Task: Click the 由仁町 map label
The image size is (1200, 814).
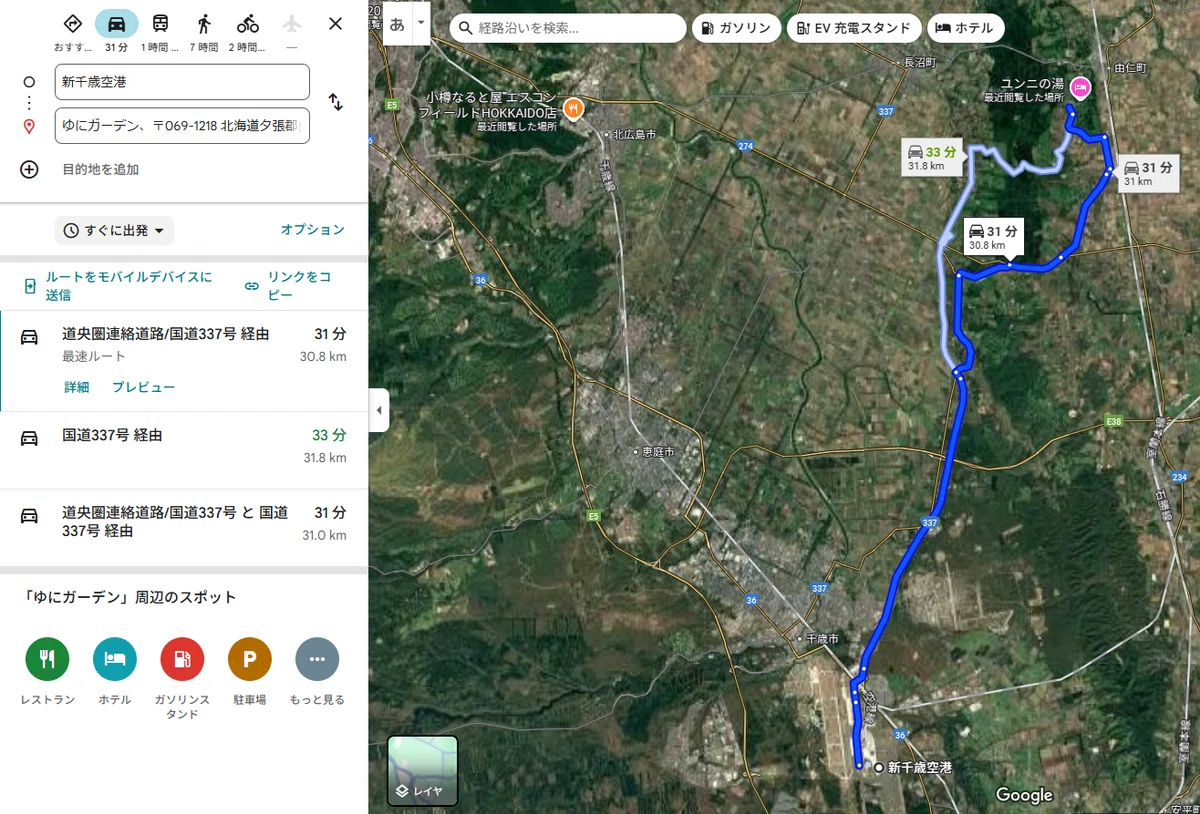Action: point(1130,67)
